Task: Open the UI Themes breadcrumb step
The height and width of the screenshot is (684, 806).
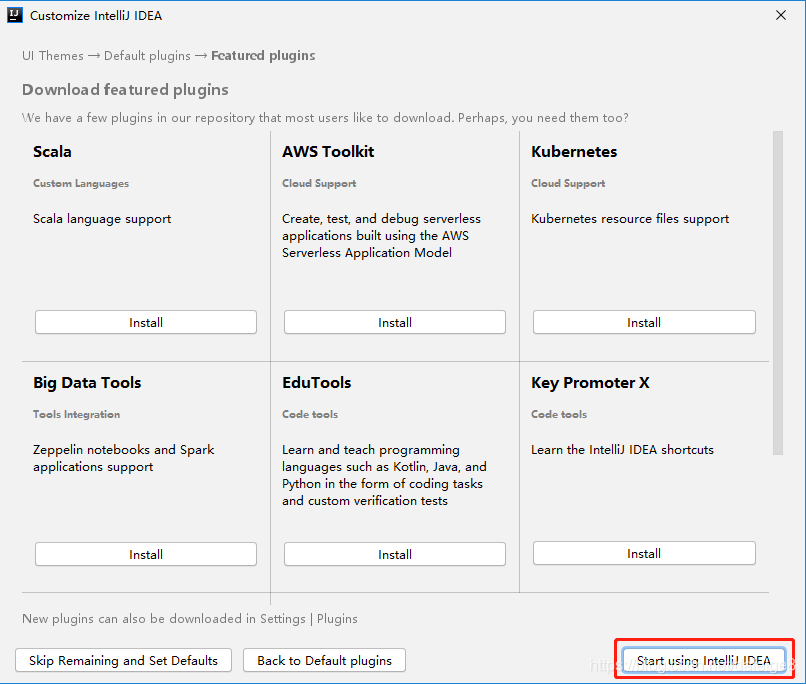Action: click(x=52, y=55)
